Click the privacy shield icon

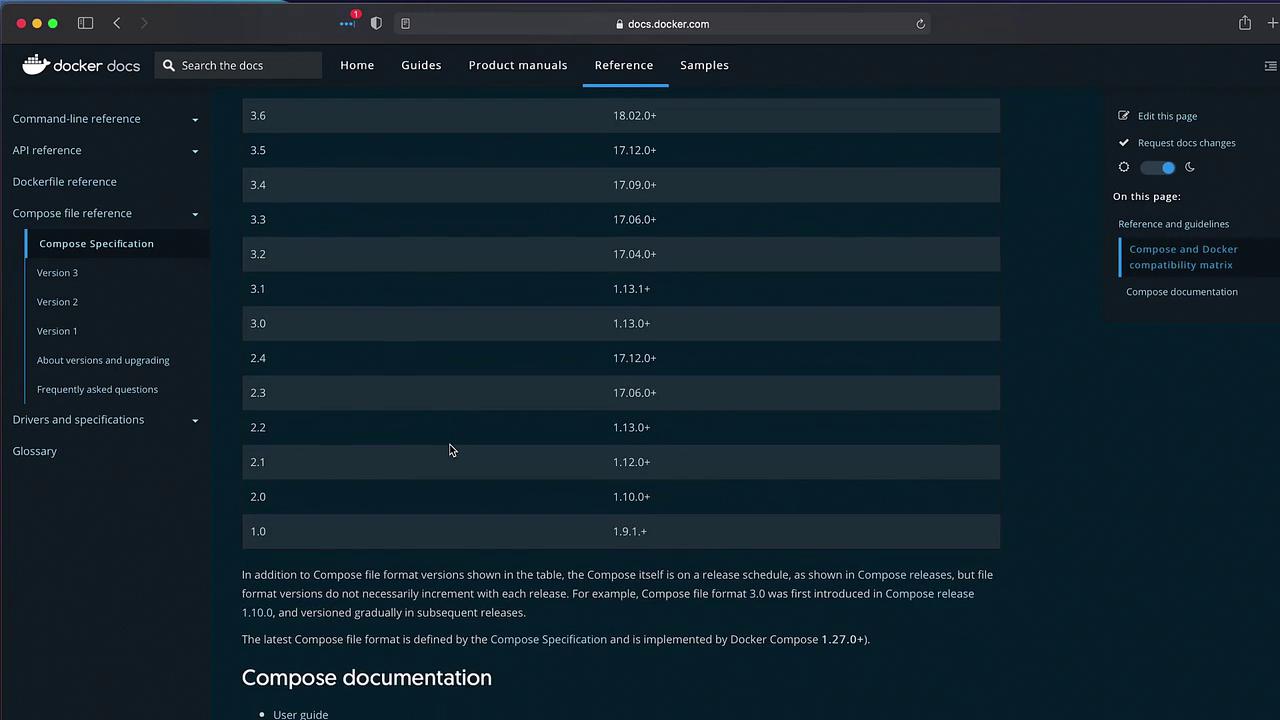[x=376, y=23]
